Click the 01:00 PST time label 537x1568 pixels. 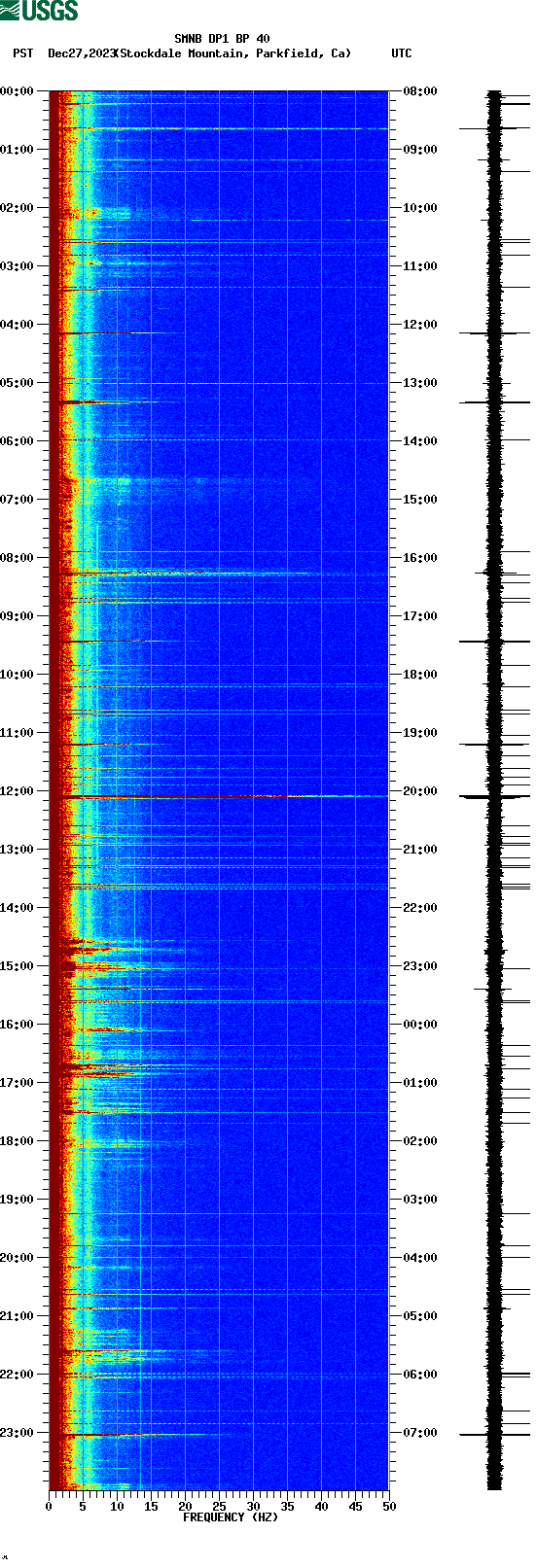[x=18, y=150]
